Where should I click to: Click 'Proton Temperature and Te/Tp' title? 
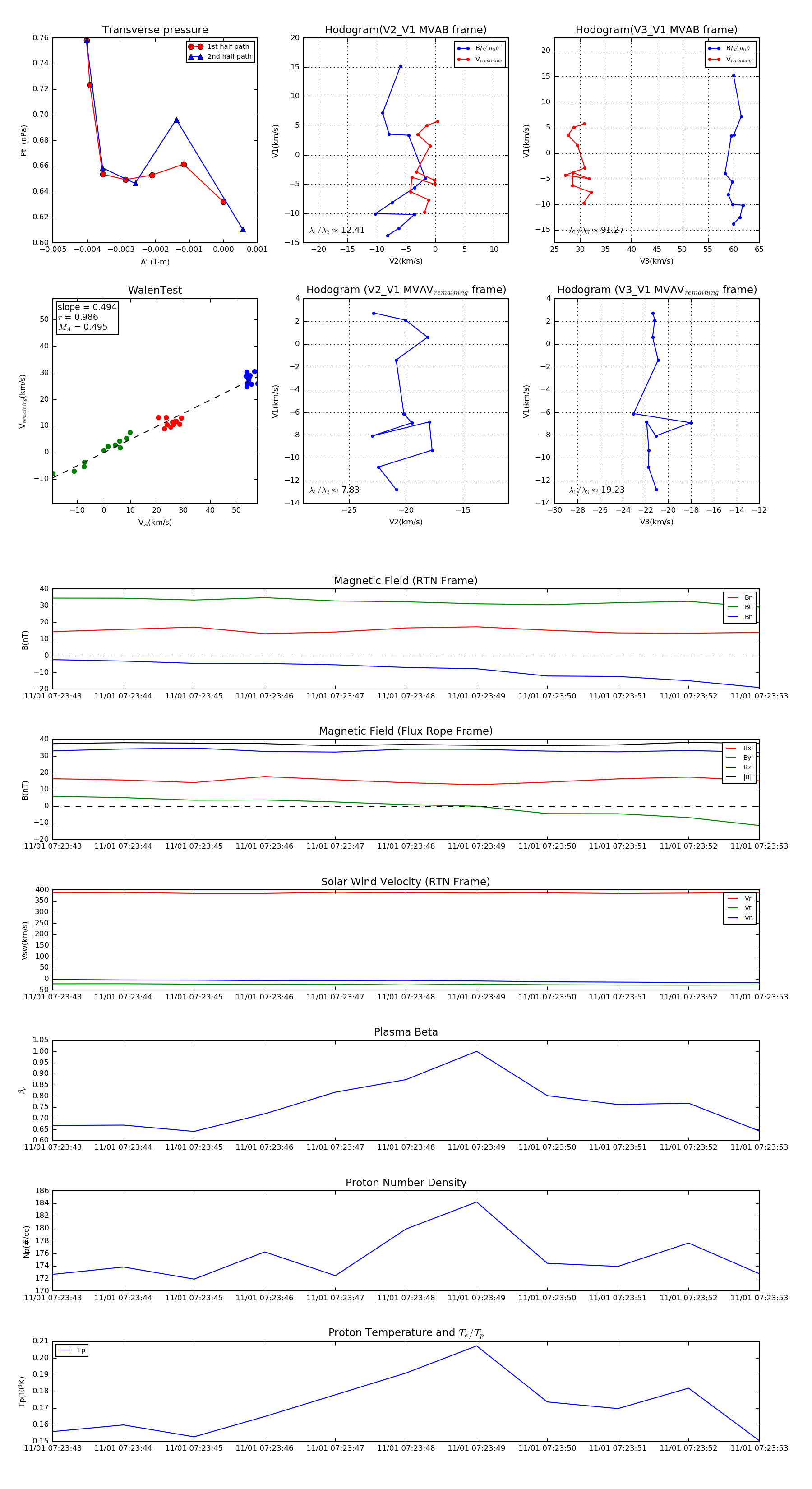406,1333
